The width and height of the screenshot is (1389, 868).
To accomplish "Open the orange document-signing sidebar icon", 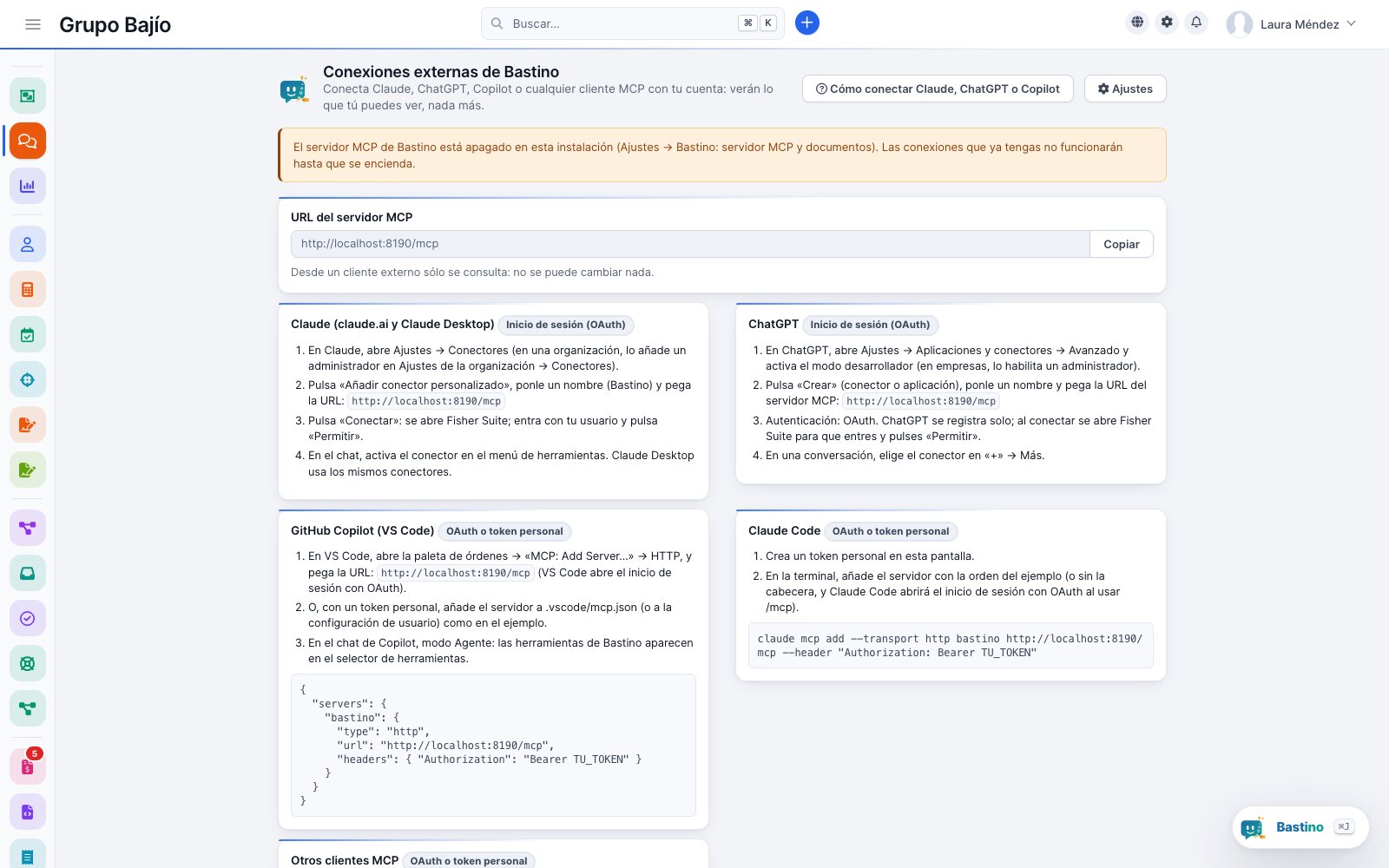I will (28, 424).
